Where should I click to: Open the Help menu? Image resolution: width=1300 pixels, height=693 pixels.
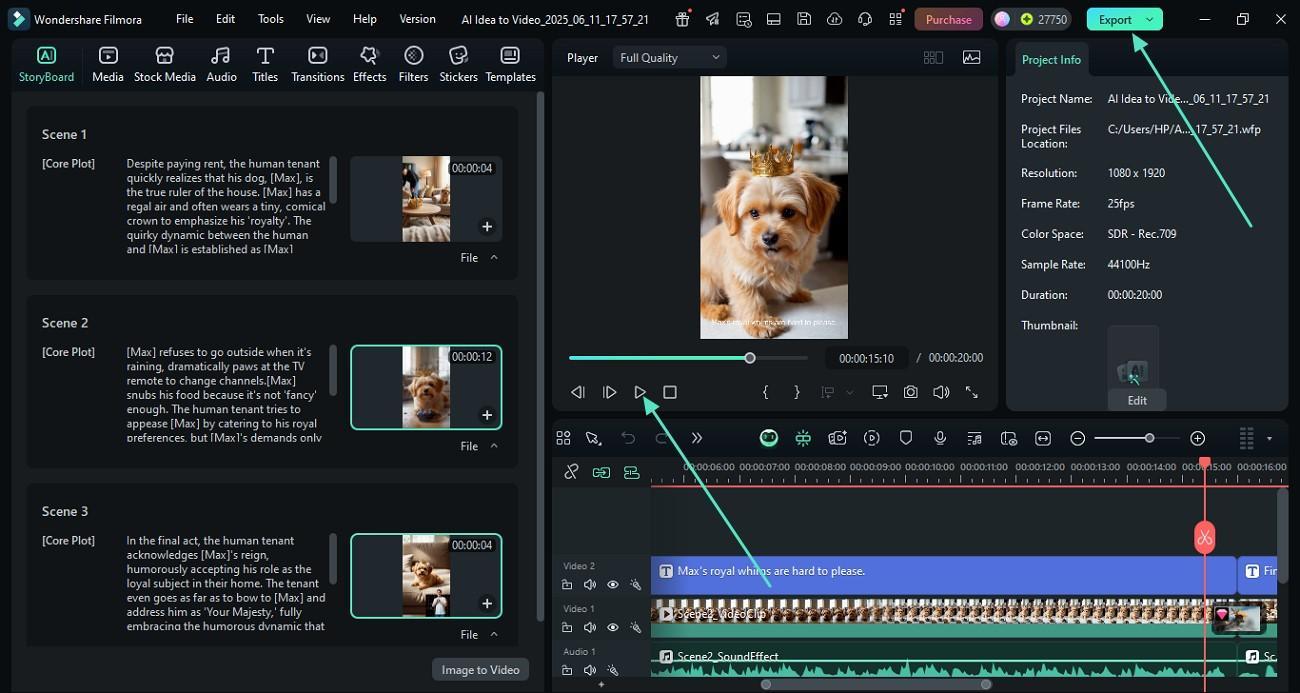click(365, 19)
